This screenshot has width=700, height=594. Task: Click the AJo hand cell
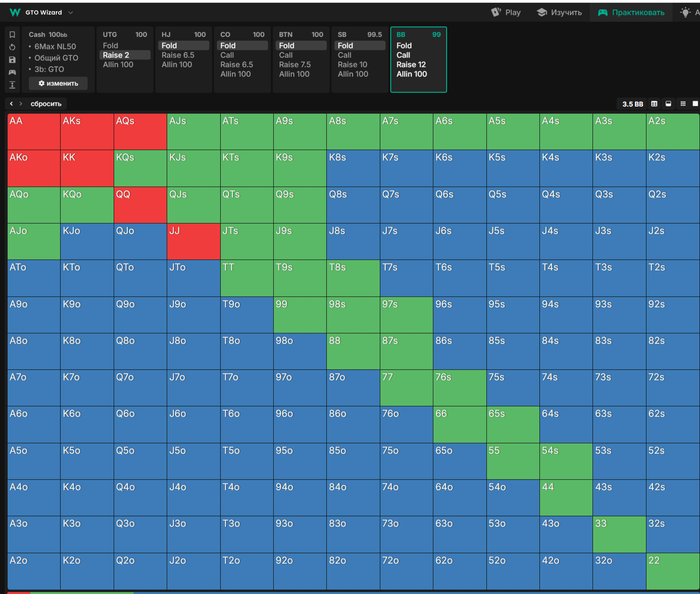[34, 241]
